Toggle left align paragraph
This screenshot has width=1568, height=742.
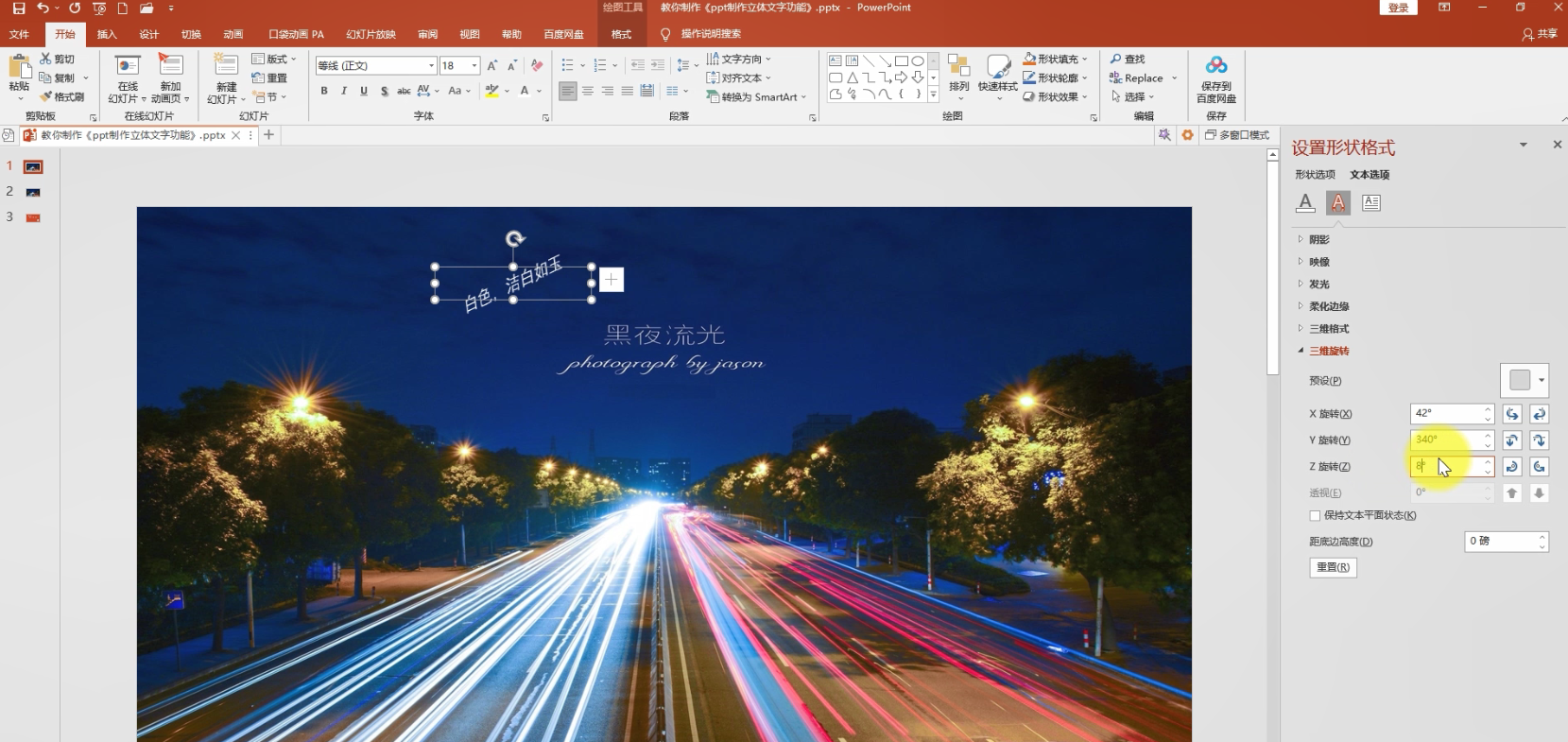tap(567, 91)
